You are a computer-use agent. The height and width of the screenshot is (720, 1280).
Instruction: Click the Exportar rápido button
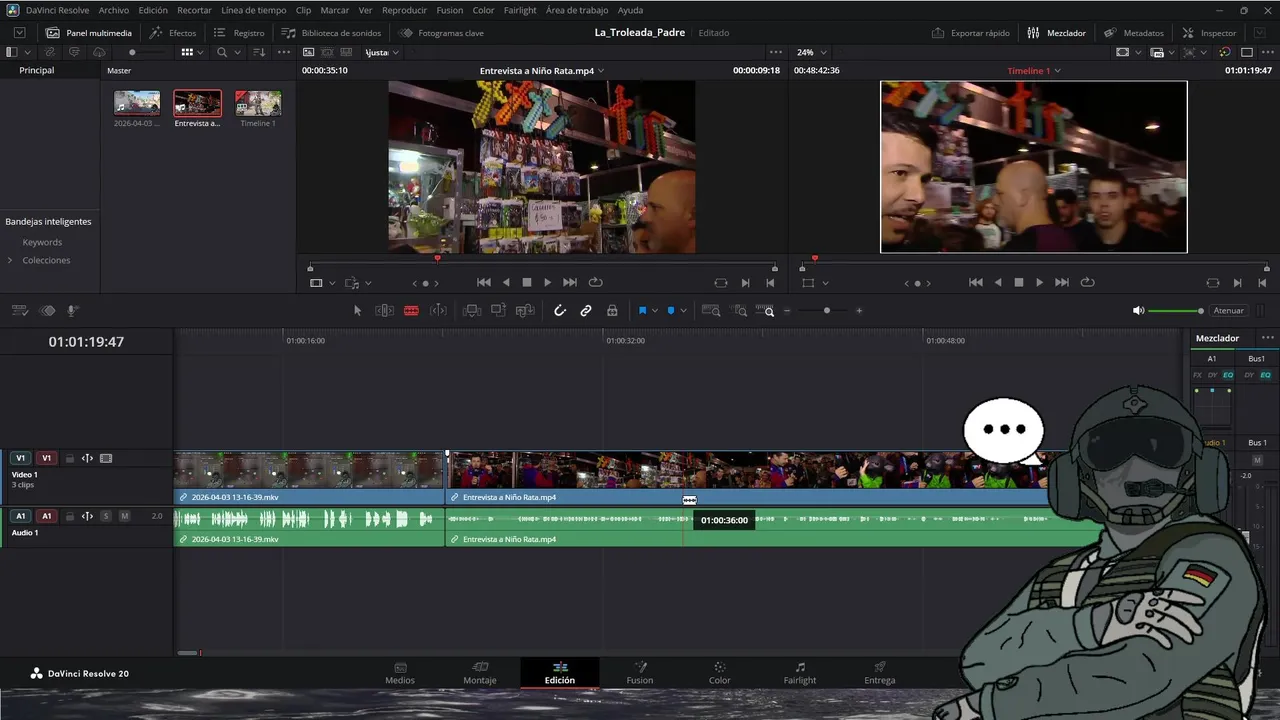point(970,33)
